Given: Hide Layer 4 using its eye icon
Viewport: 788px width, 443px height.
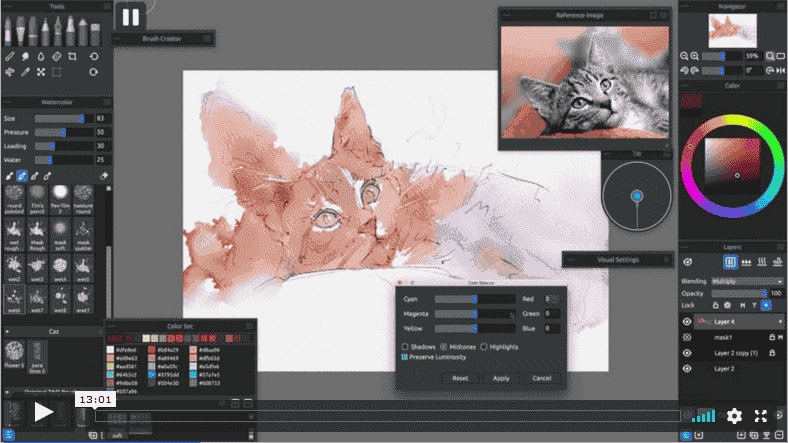Looking at the screenshot, I should click(x=687, y=322).
